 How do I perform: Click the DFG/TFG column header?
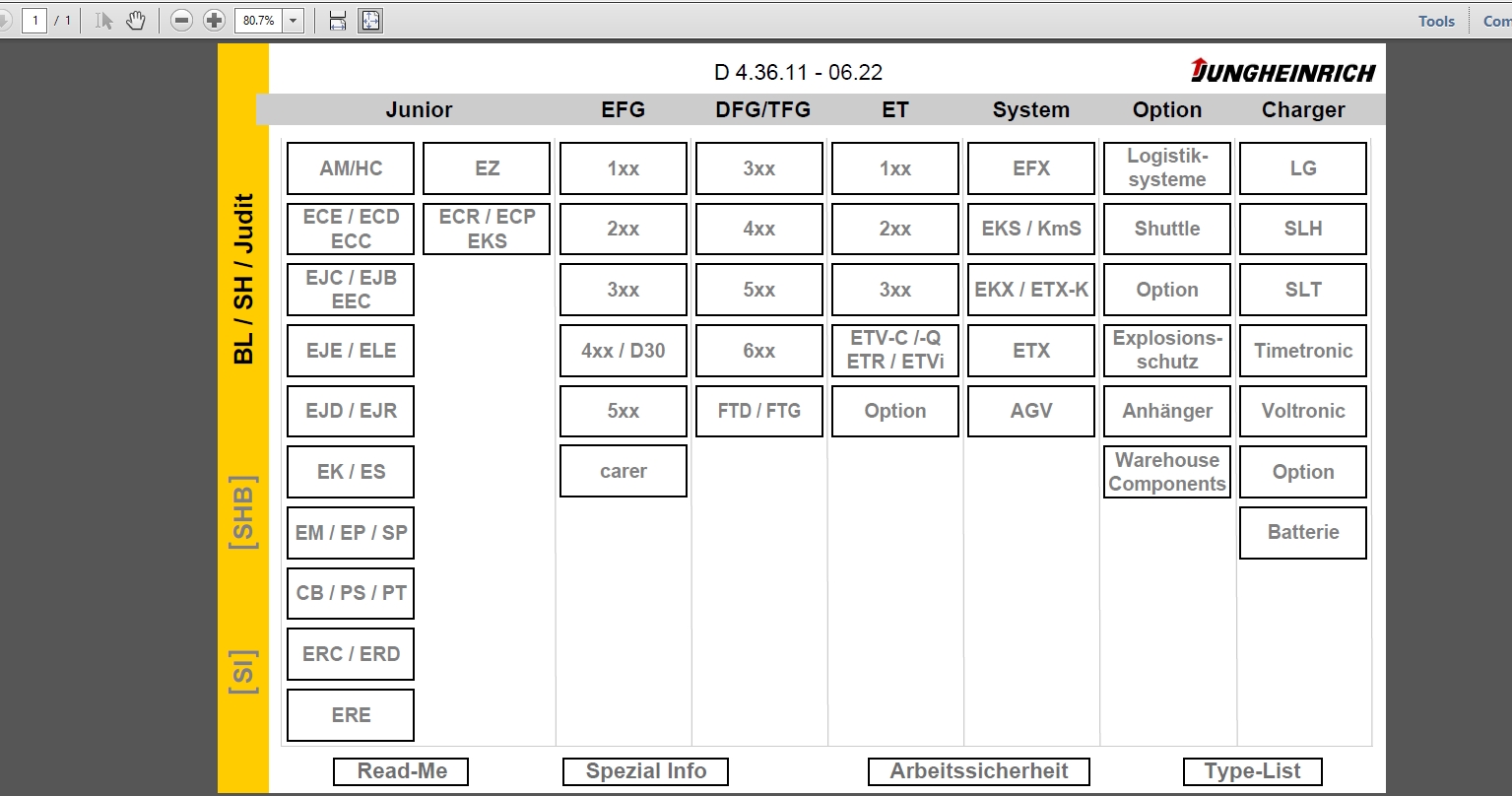[x=762, y=110]
